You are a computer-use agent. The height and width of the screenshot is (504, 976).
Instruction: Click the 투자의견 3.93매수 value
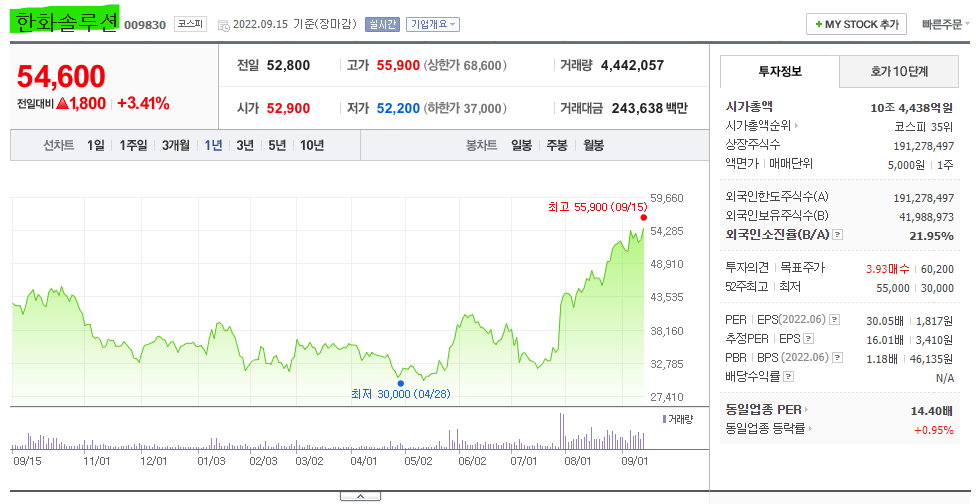point(887,269)
